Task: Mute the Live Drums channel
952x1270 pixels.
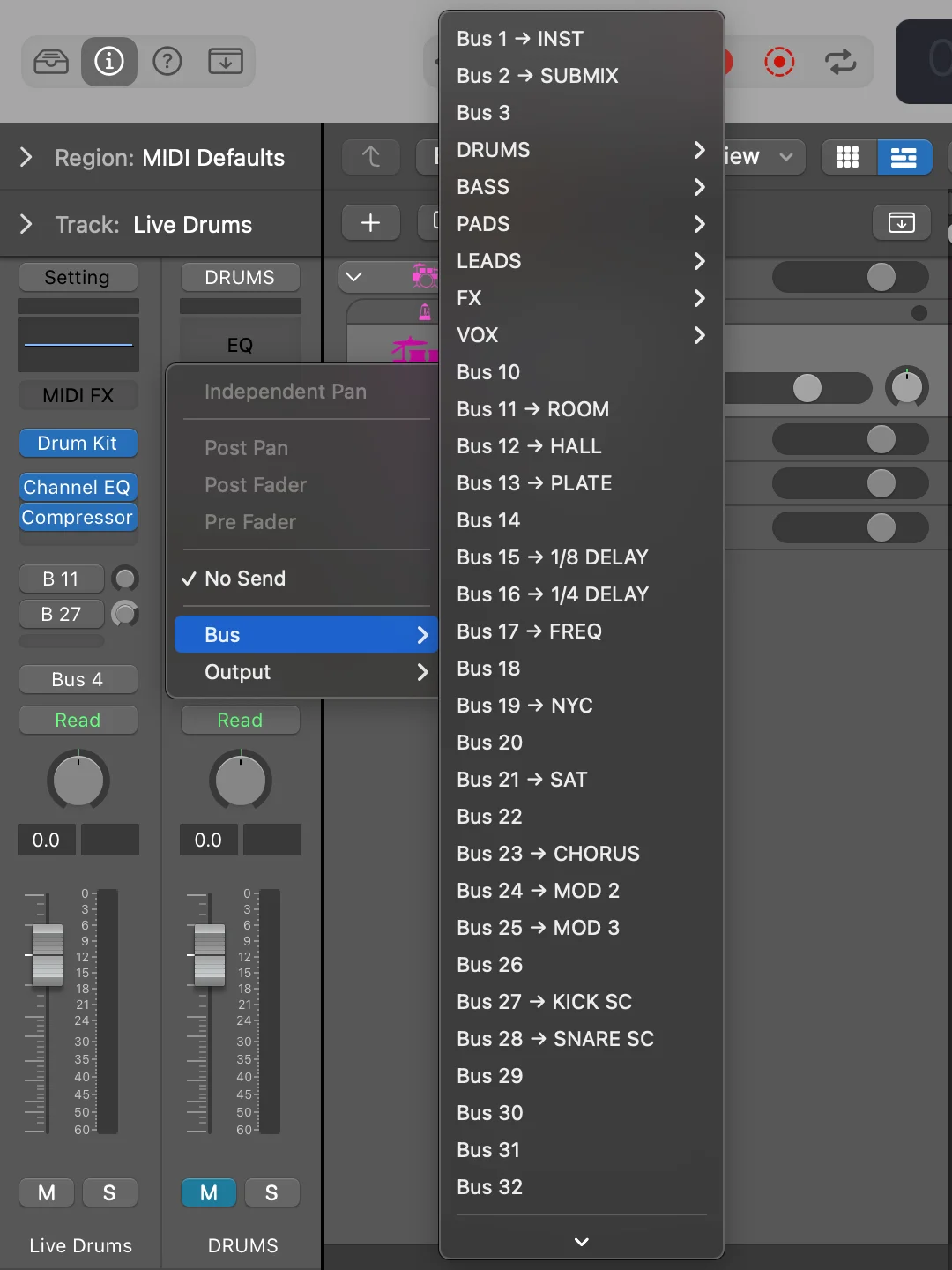Action: 47,1193
